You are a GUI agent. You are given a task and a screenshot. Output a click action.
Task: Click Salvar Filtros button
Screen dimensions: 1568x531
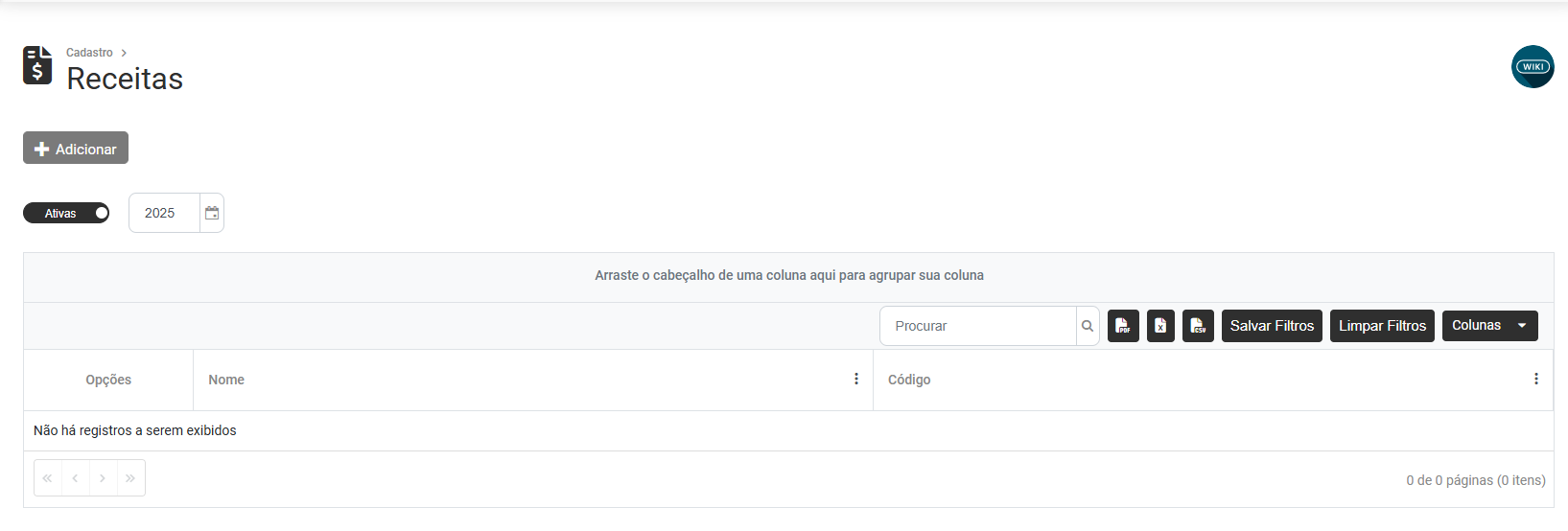[x=1272, y=326]
